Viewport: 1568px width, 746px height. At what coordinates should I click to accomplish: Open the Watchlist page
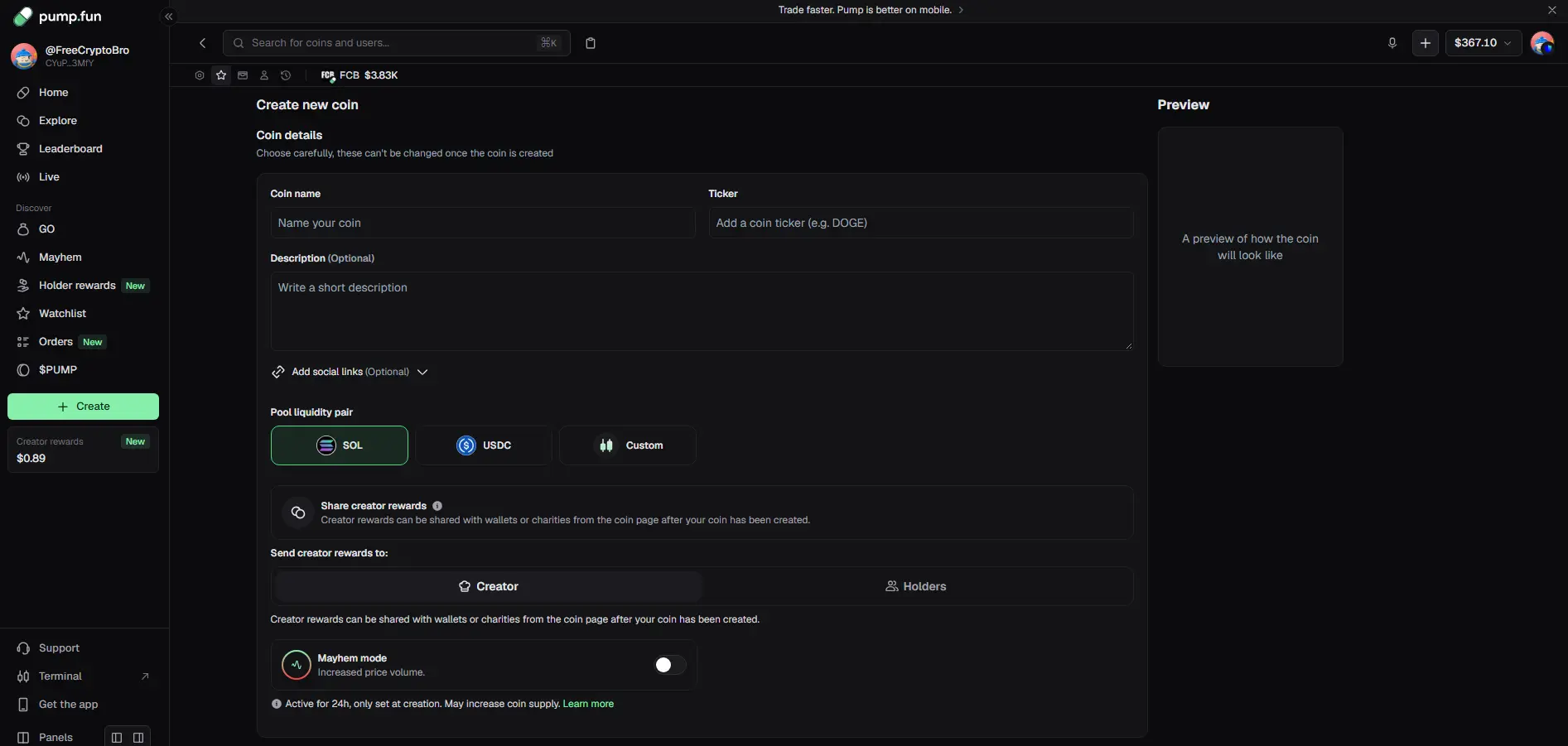tap(84, 314)
